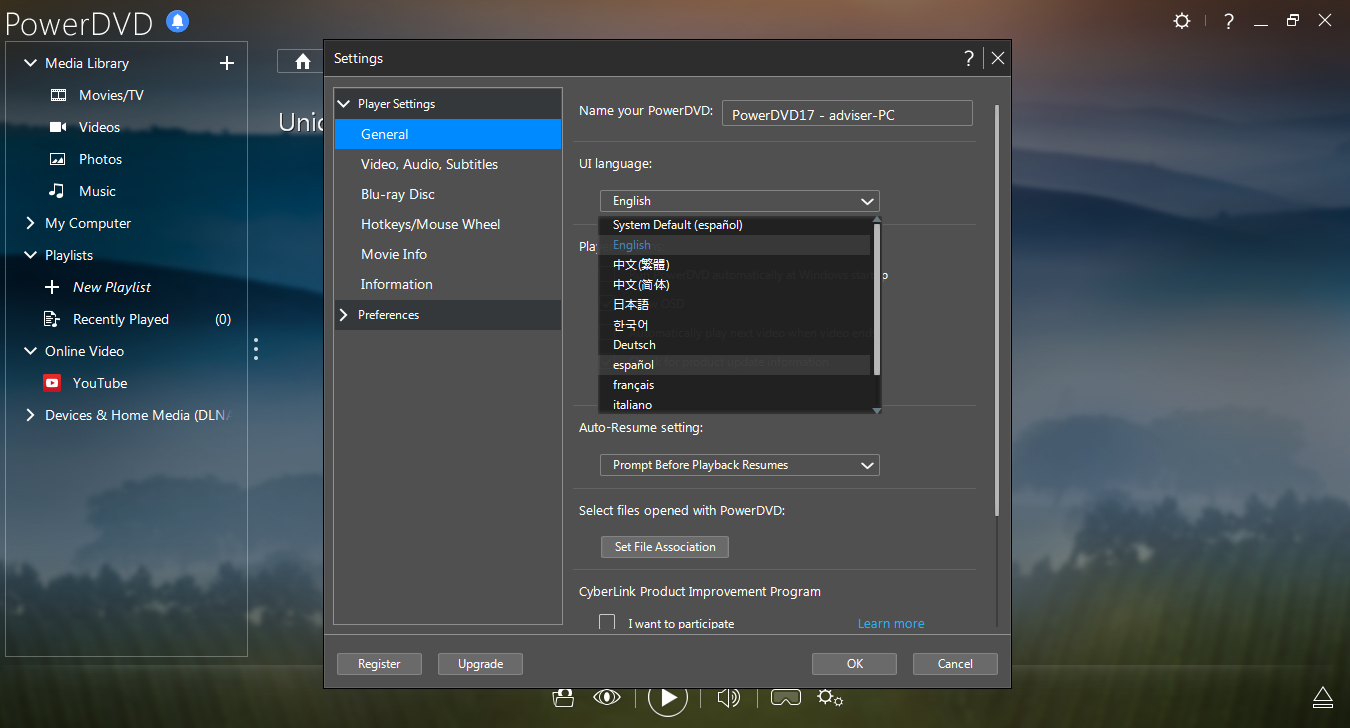Collapse the Media Library tree section
Screen dimensions: 1350x728
[x=30, y=63]
